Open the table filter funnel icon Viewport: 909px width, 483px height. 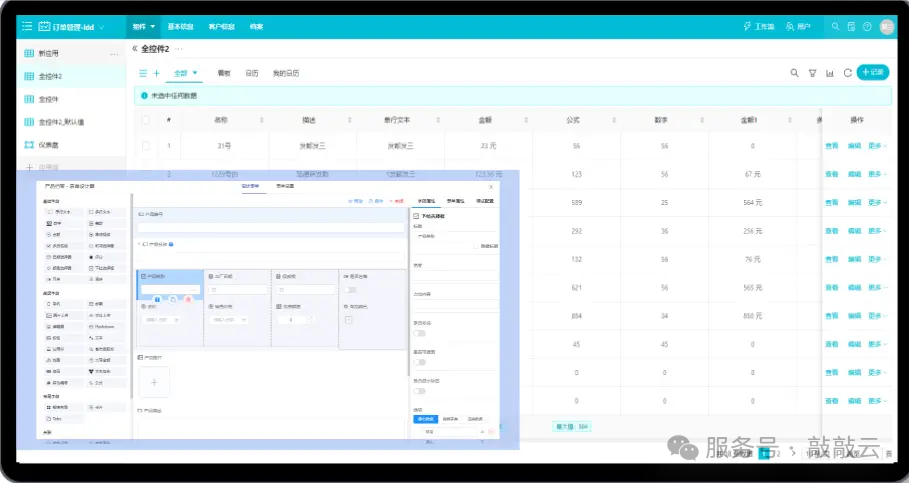812,73
